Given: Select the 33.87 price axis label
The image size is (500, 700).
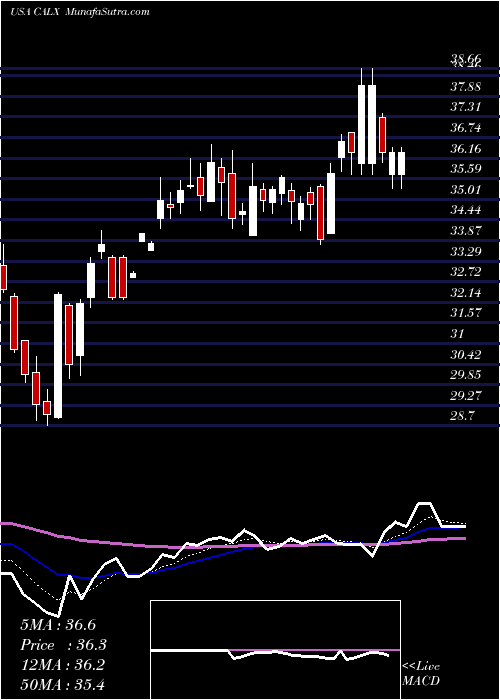Looking at the screenshot, I should (x=466, y=231).
